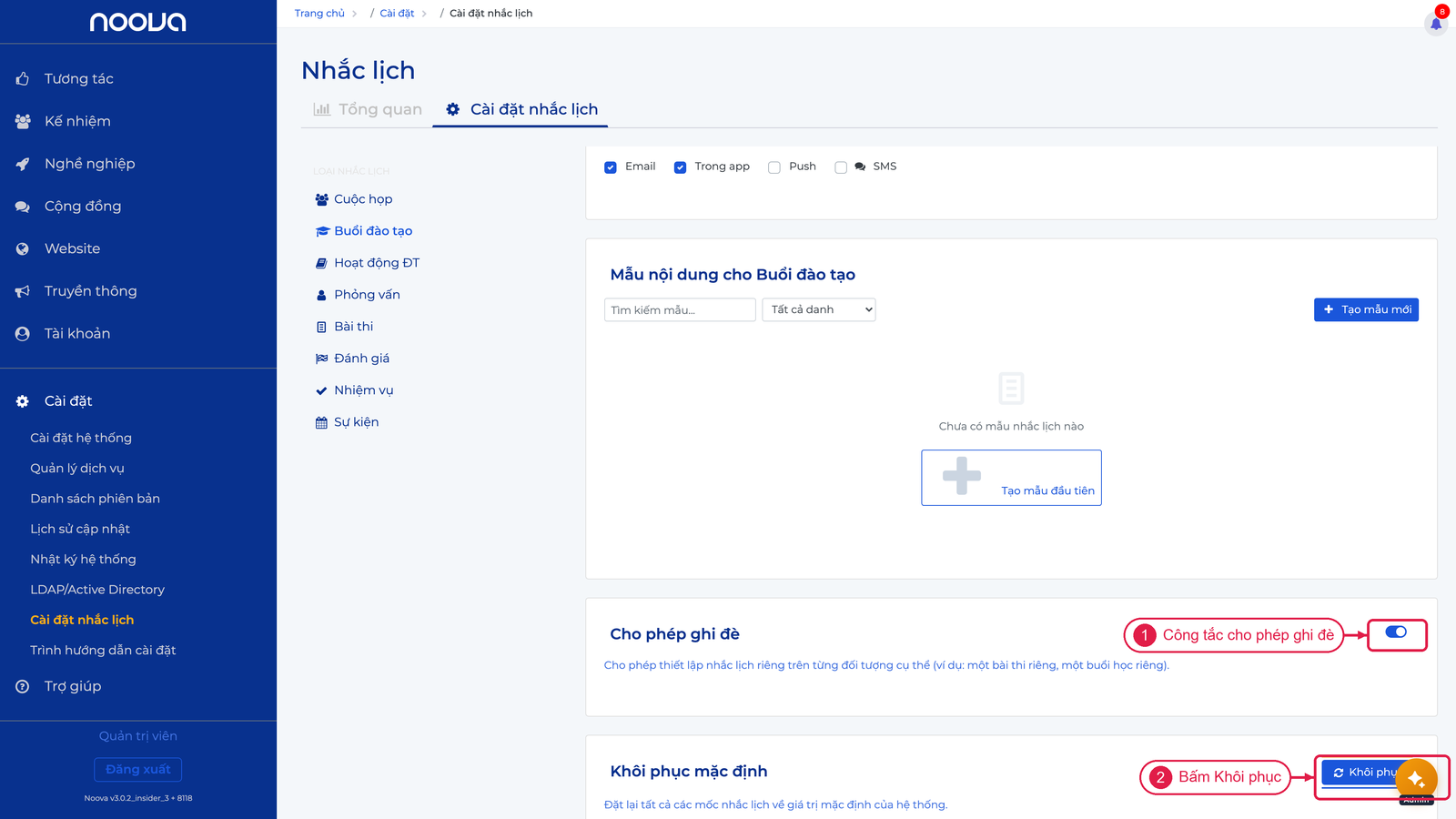Select the Sự kiện calendar icon

[321, 422]
